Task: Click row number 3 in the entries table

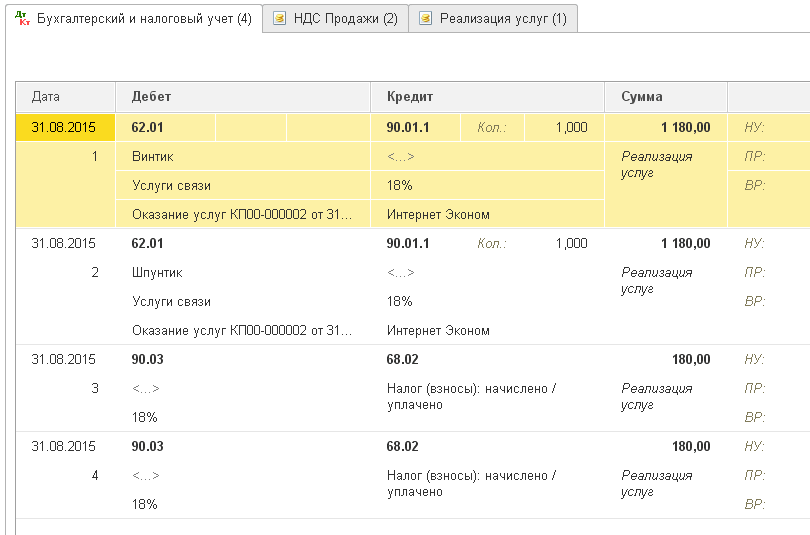Action: [x=95, y=388]
